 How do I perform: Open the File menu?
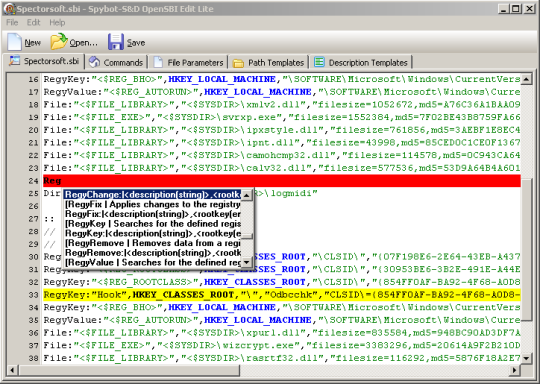12,23
